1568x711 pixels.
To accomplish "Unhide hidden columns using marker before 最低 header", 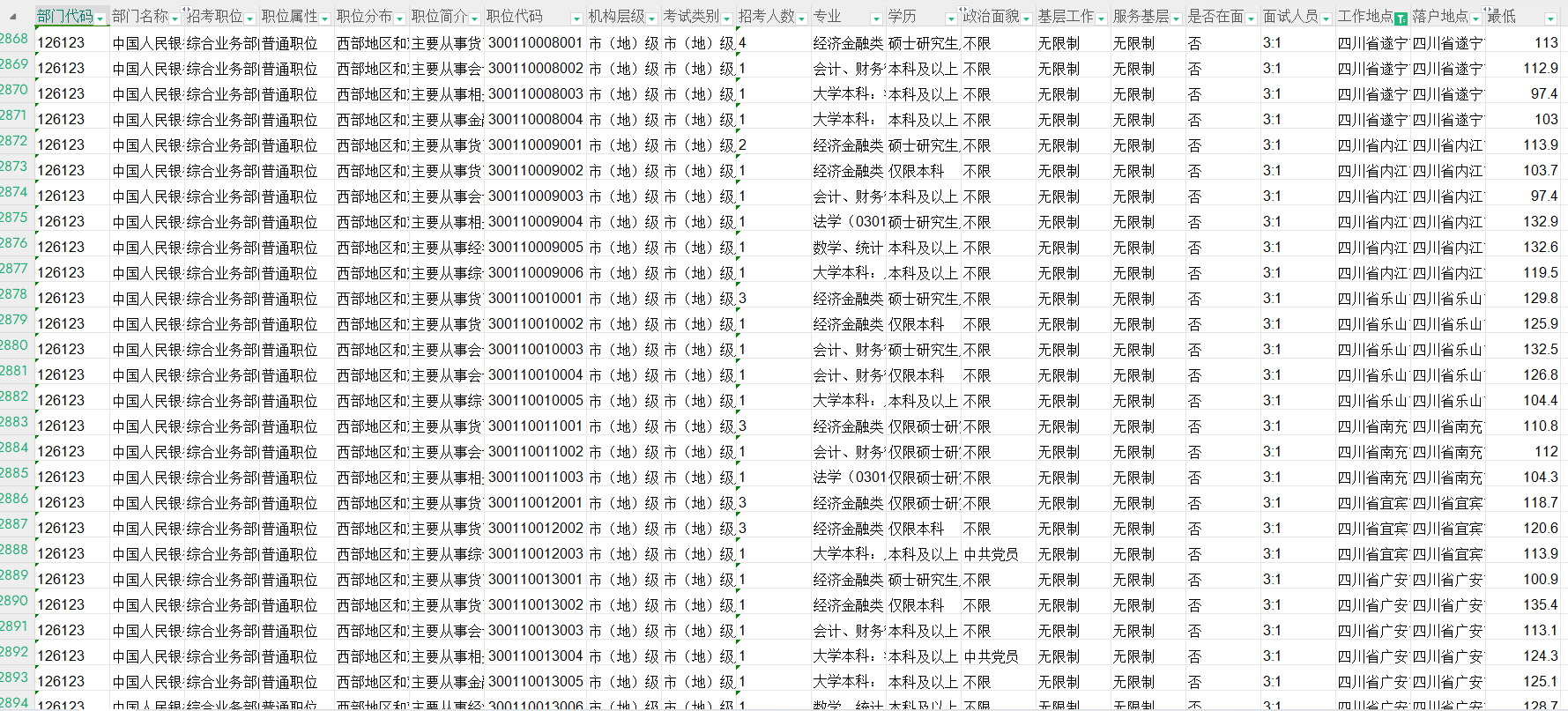I will 1486,11.
